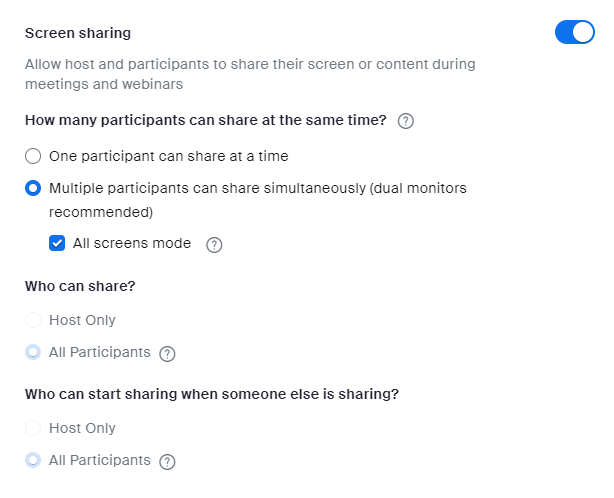The width and height of the screenshot is (614, 498).
Task: Click the 'One participant can share at a time' label
Action: (x=168, y=156)
